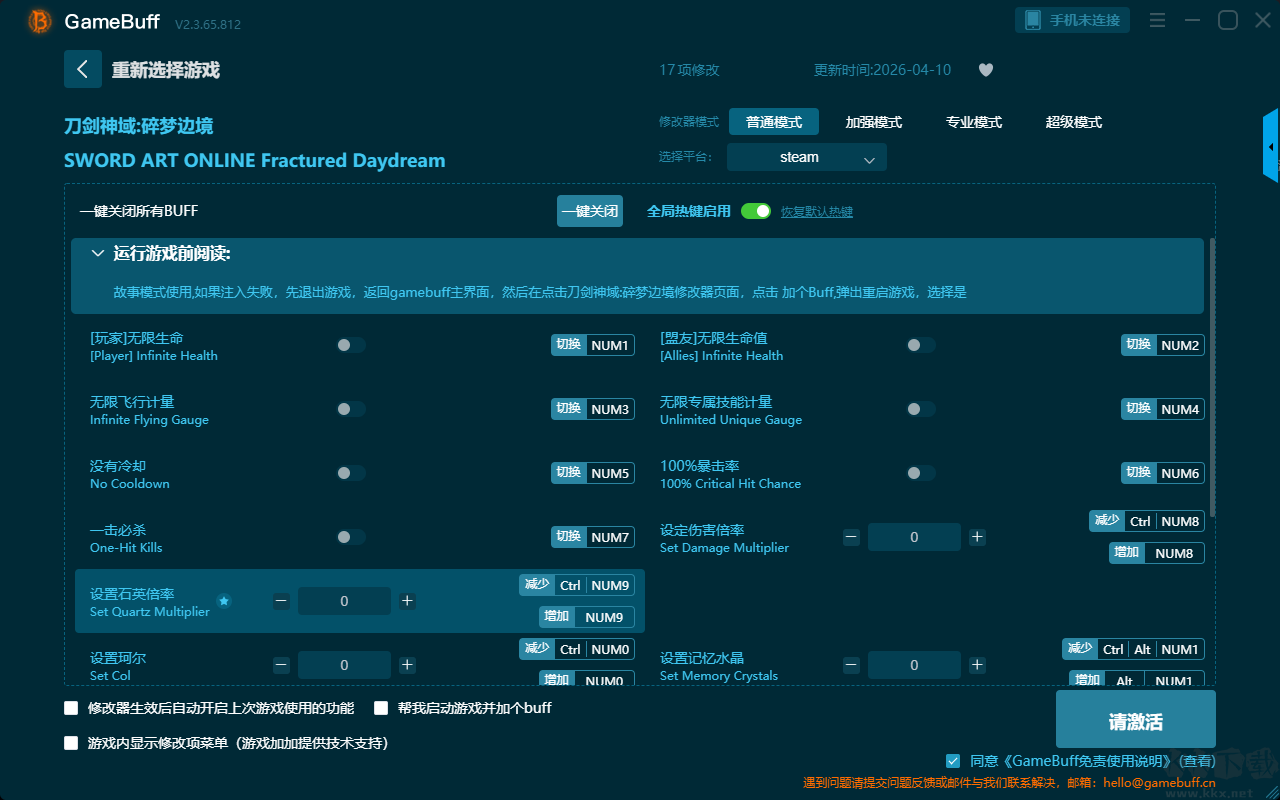Click the '17项修改' text
The height and width of the screenshot is (800, 1280).
click(689, 70)
